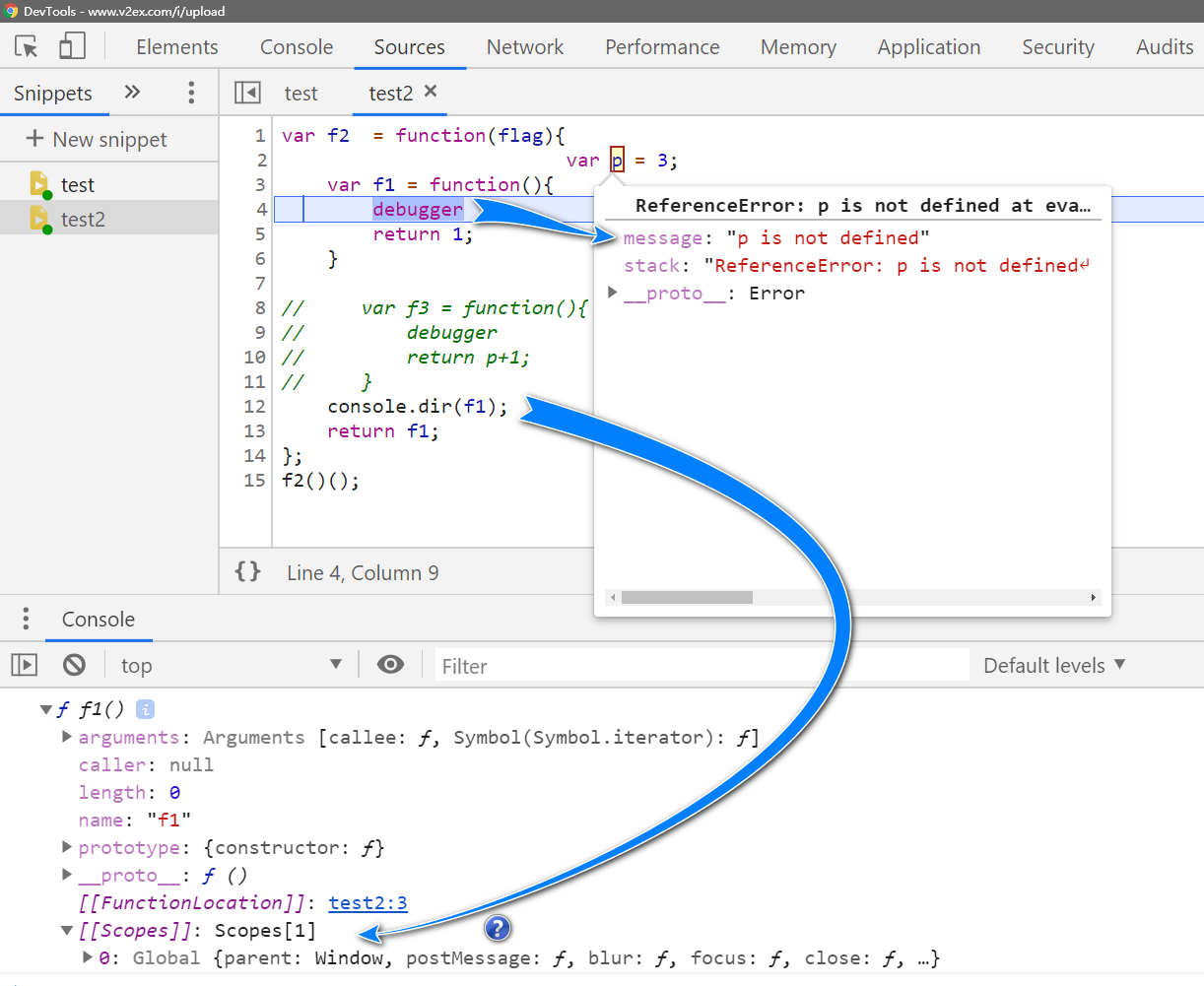Clear the console icon
The image size is (1204, 986).
pos(74,665)
